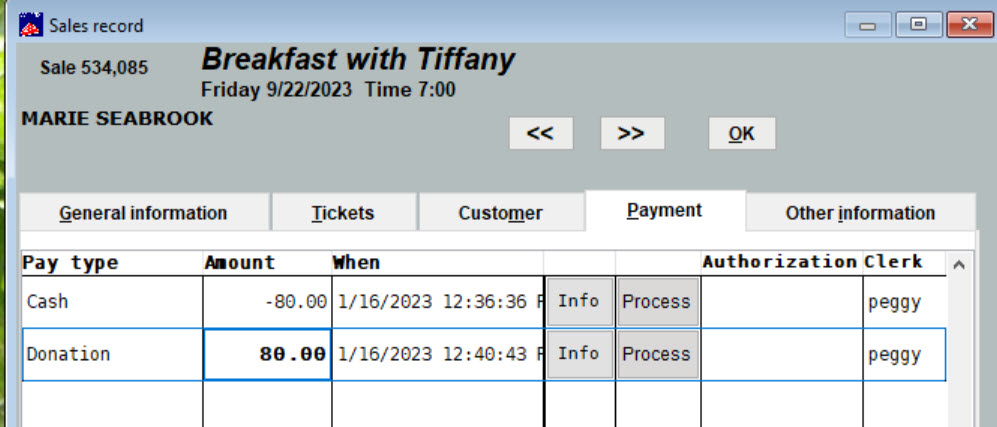Viewport: 997px width, 427px height.
Task: Select the Cash amount cell -80.00
Action: [267, 302]
